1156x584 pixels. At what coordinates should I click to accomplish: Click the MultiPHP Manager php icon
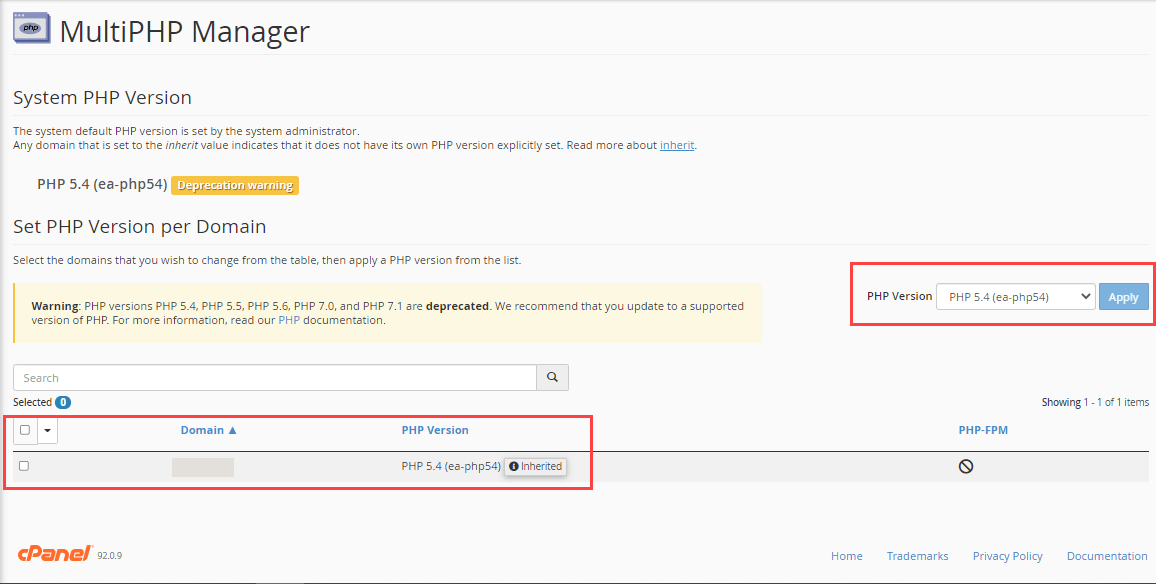click(x=32, y=28)
